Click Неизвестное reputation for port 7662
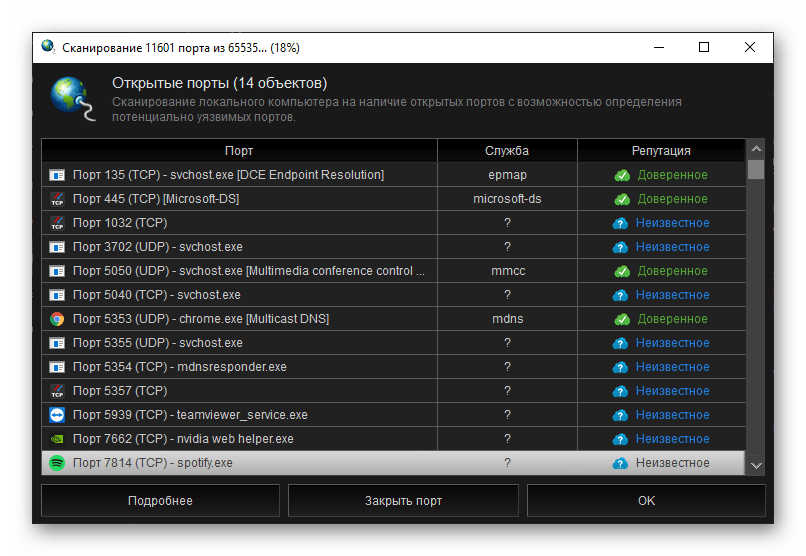The width and height of the screenshot is (806, 556). tap(672, 439)
